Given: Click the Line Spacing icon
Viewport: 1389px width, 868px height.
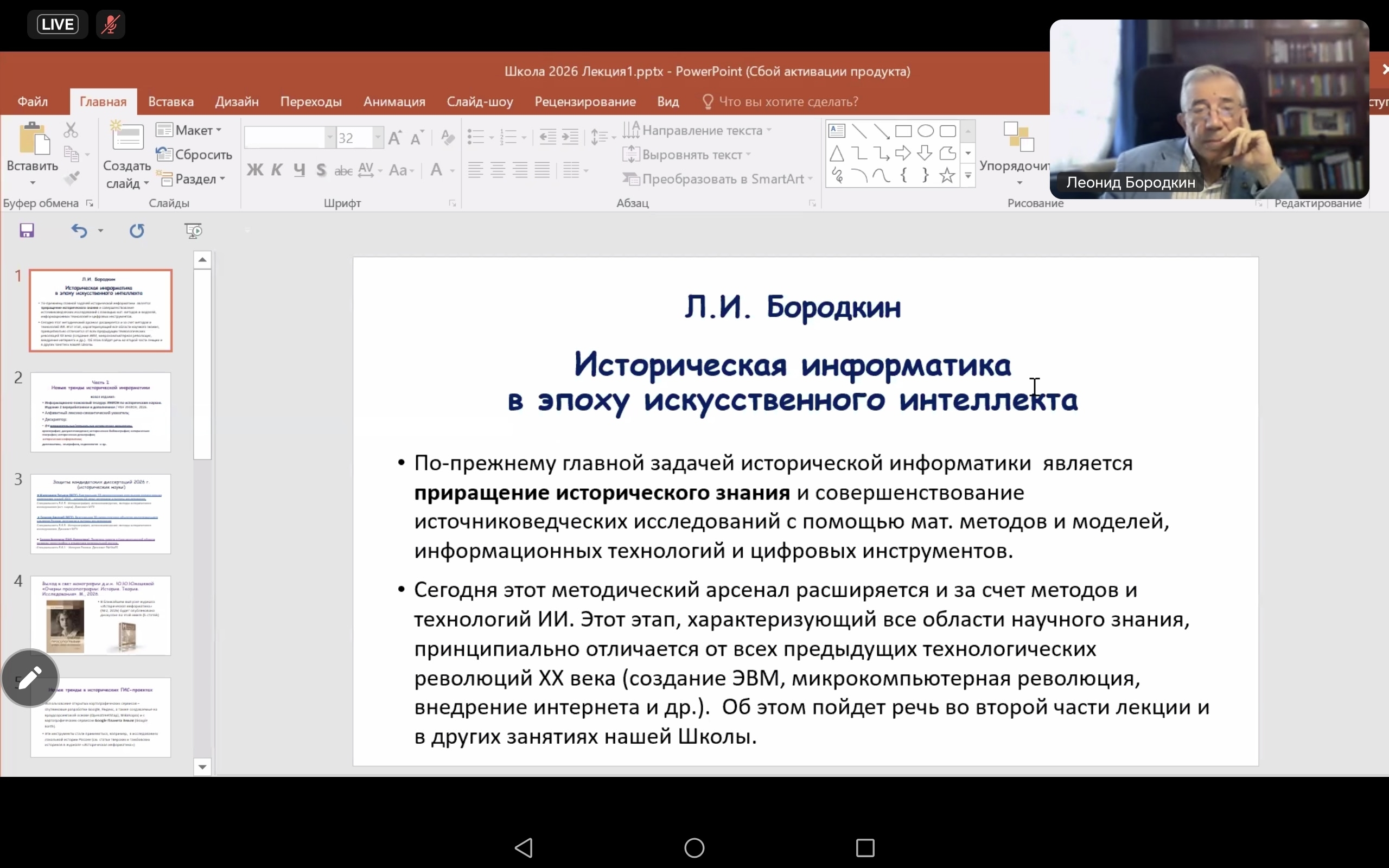Looking at the screenshot, I should pyautogui.click(x=599, y=137).
